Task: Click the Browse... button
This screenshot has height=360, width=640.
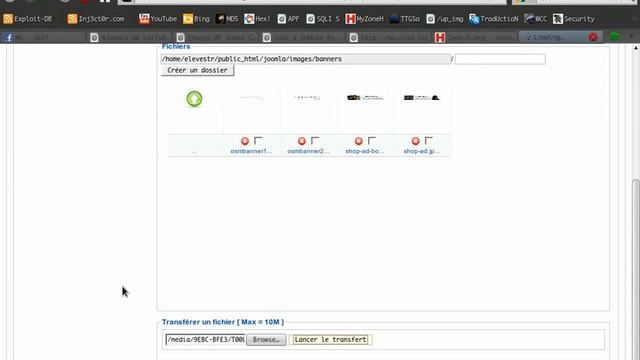Action: pyautogui.click(x=266, y=340)
